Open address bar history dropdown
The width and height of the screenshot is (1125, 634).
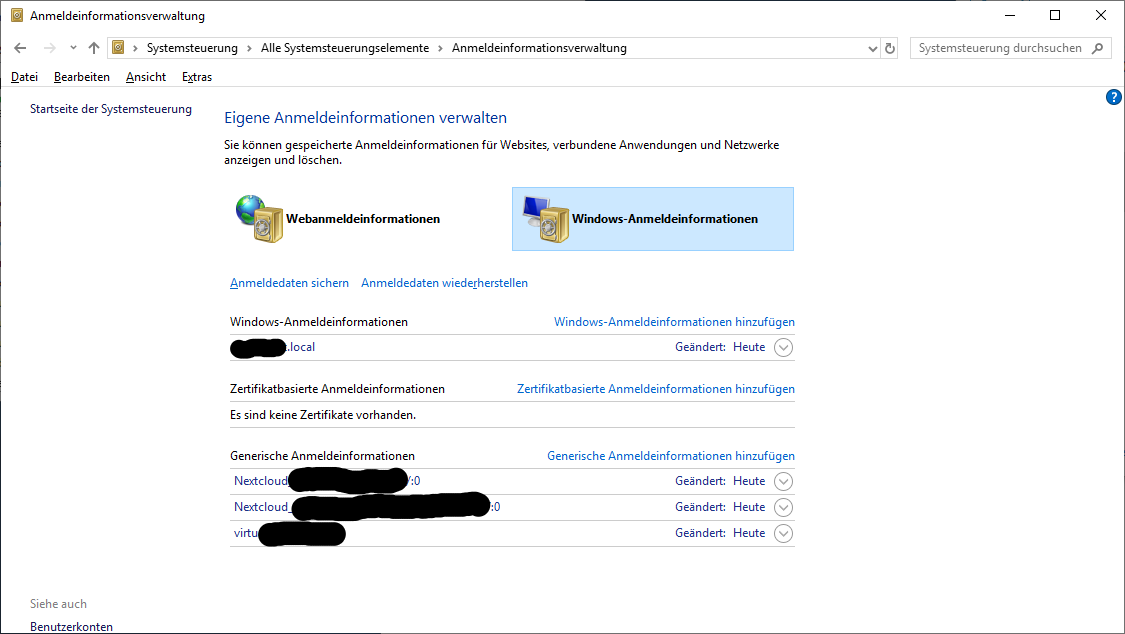click(x=872, y=48)
